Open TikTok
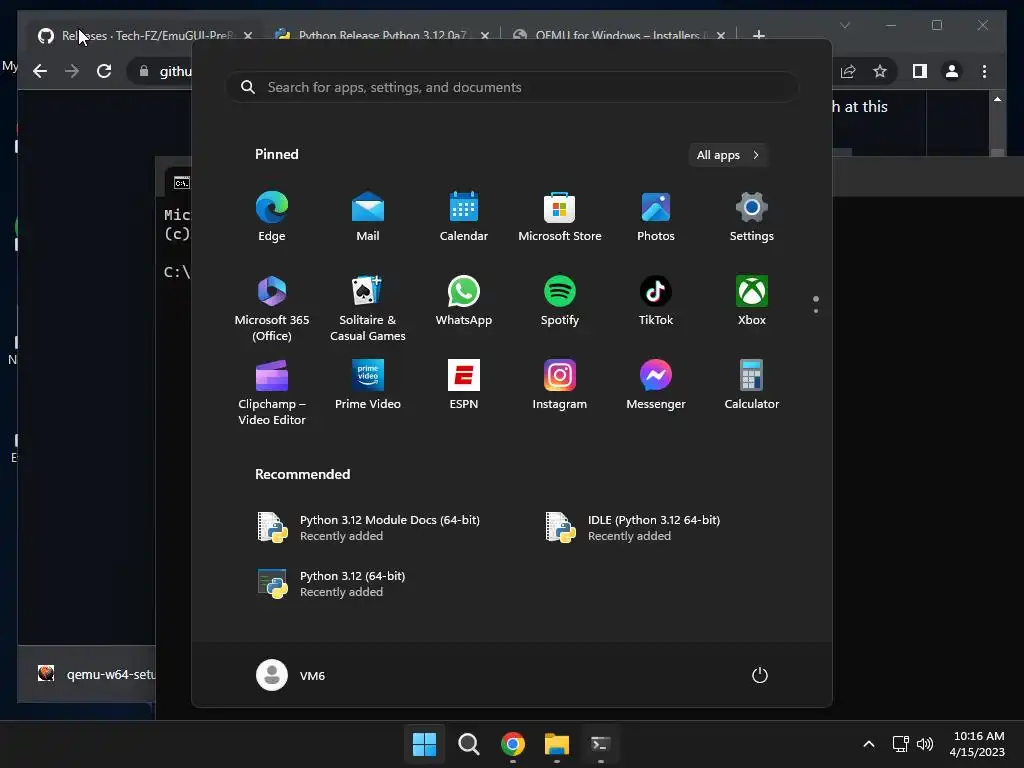The image size is (1024, 768). point(656,300)
